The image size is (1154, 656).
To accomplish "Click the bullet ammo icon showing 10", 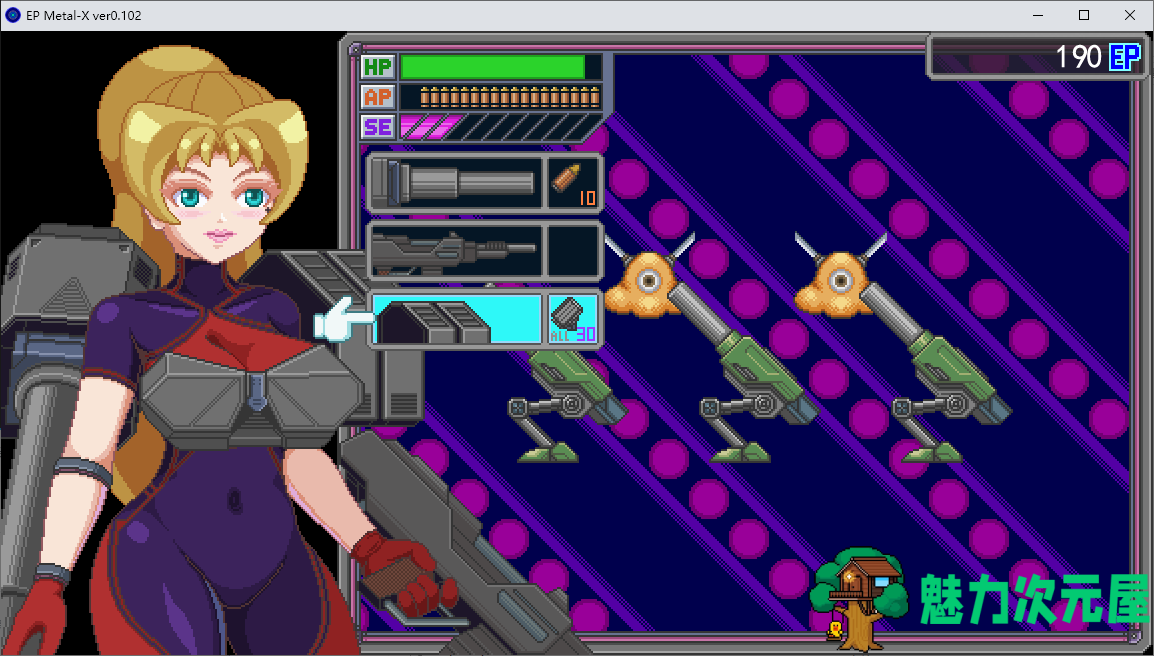I will tap(573, 183).
